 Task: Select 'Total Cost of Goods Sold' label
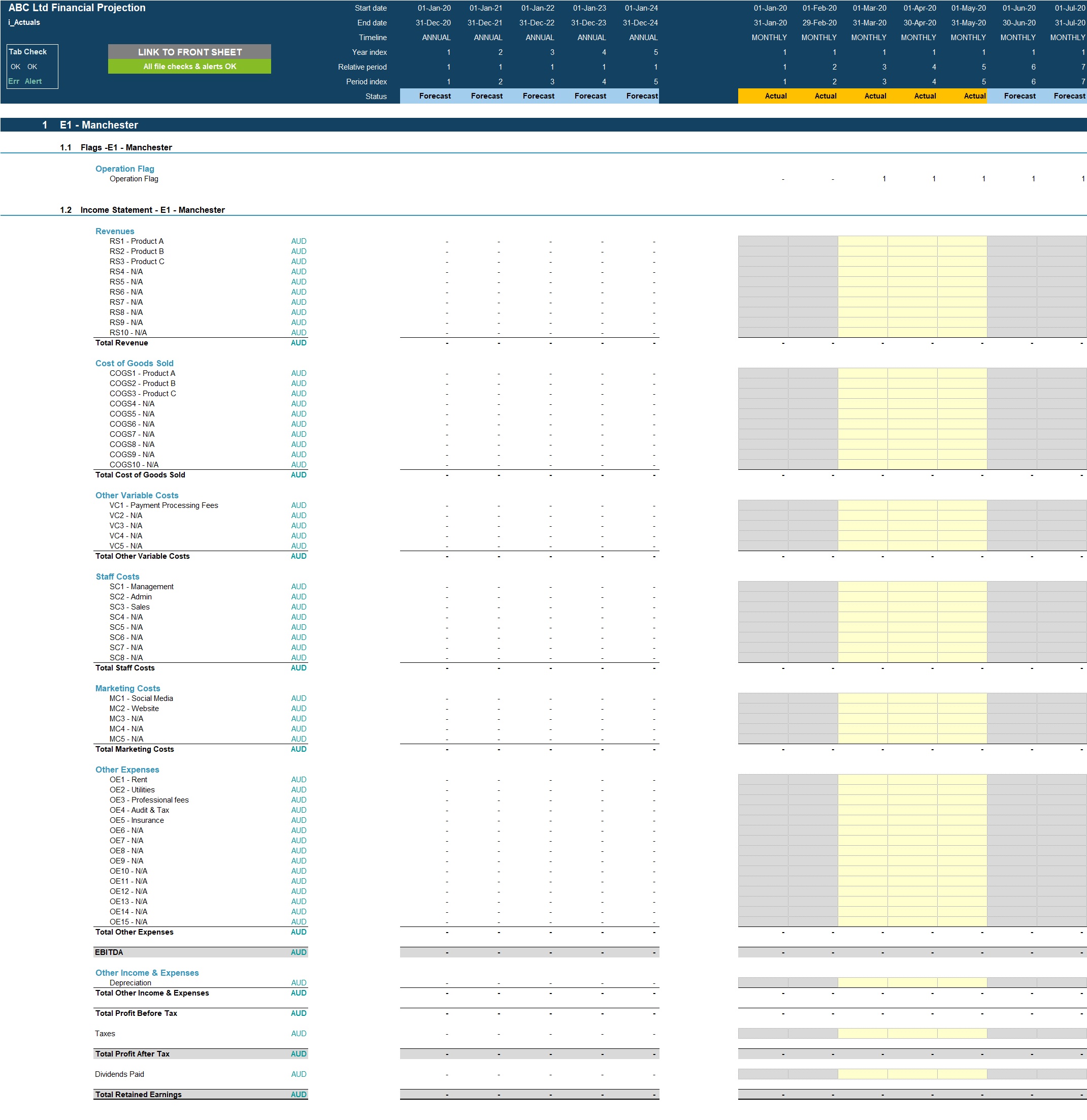click(140, 475)
